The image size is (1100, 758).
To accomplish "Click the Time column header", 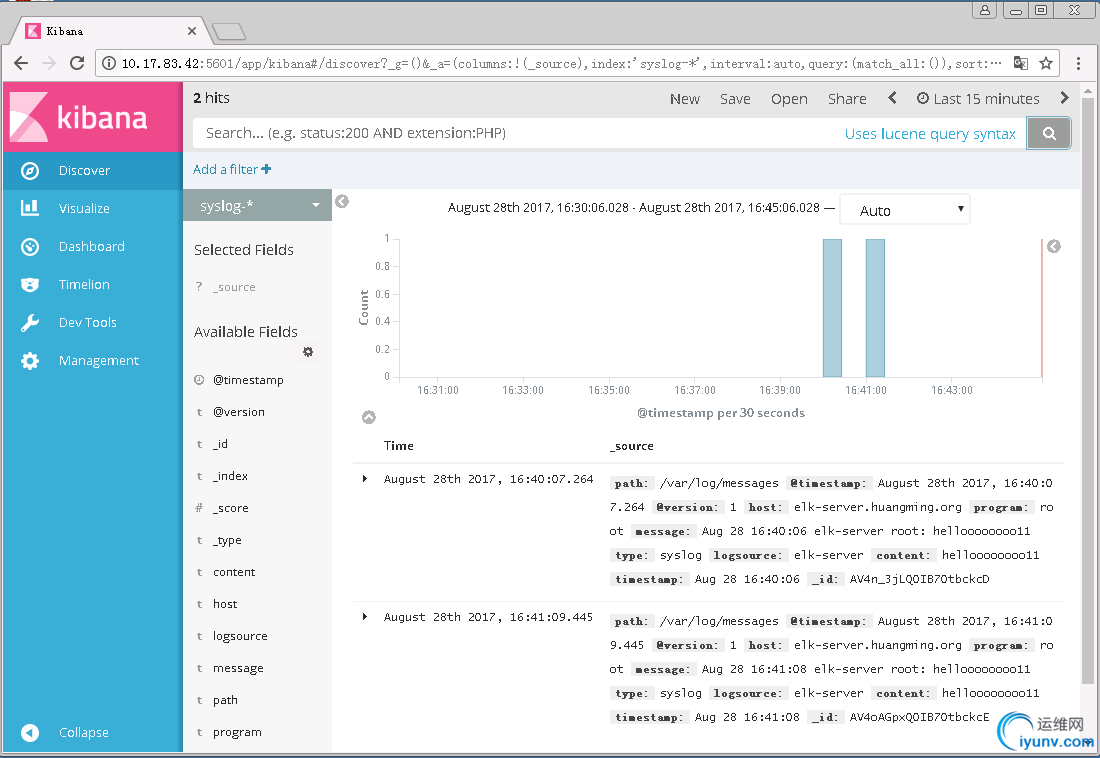I will (398, 446).
